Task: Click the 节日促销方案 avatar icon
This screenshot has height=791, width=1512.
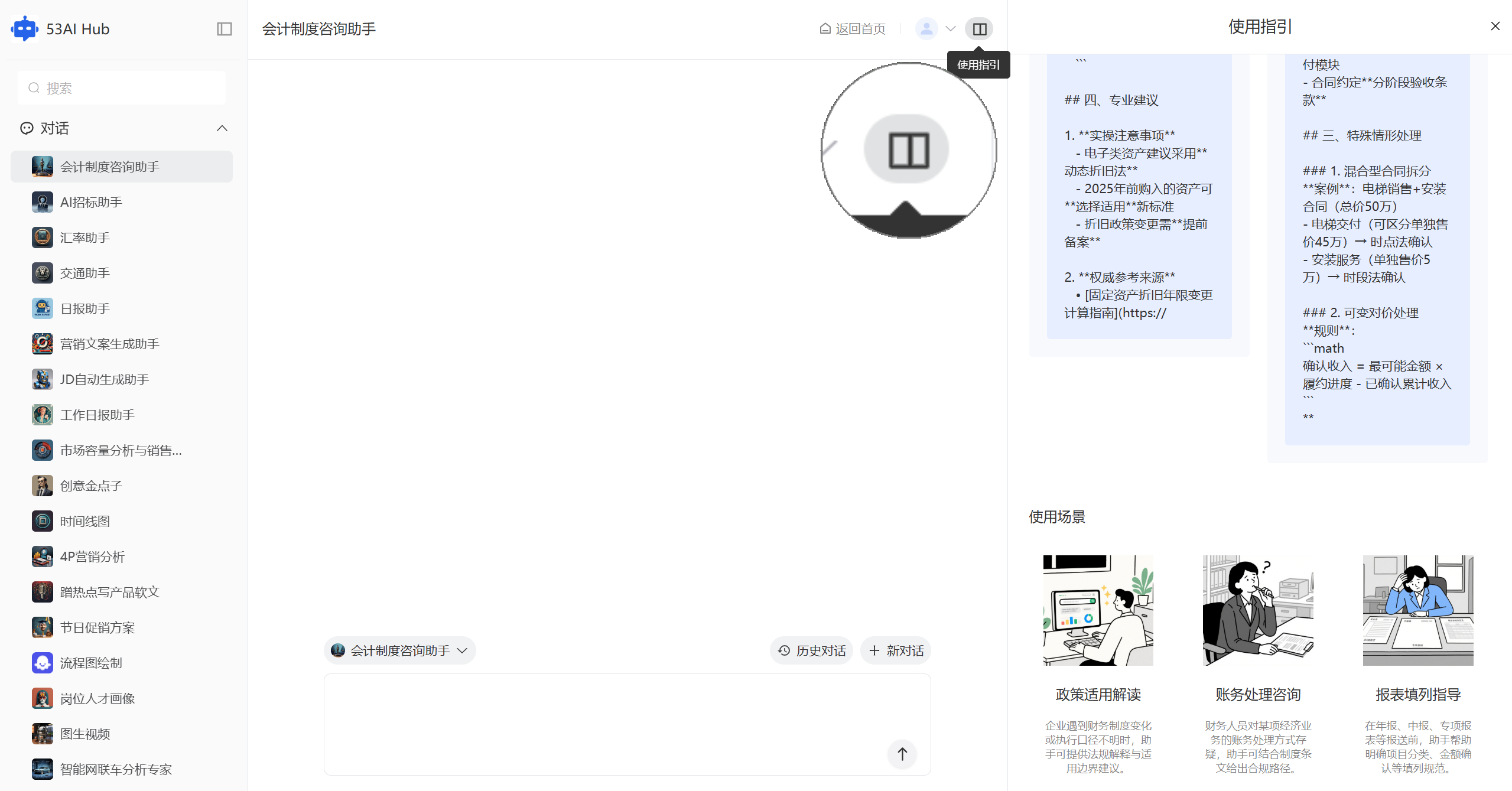Action: click(x=43, y=627)
